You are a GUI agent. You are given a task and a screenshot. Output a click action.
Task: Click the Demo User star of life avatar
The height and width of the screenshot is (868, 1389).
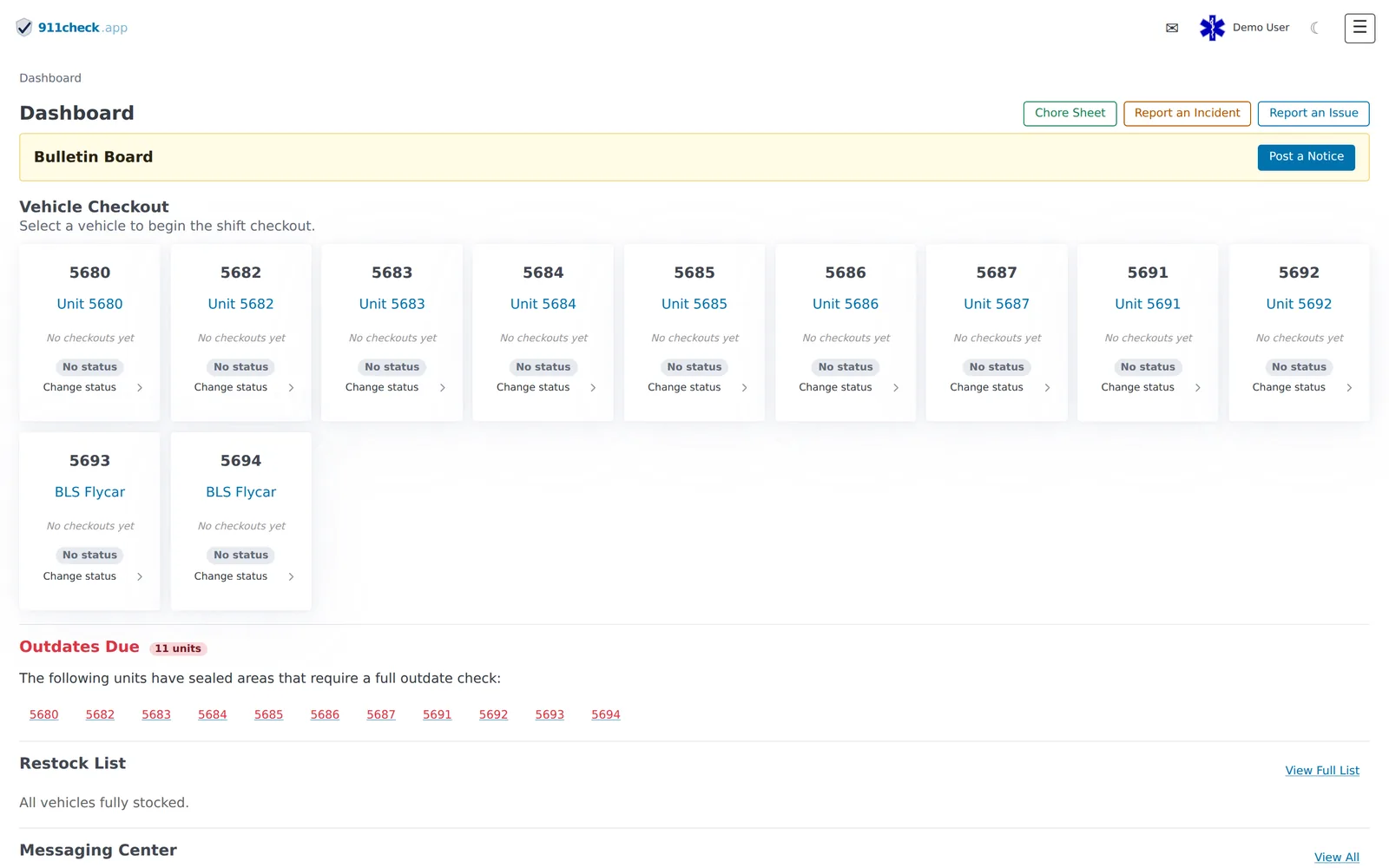1212,28
